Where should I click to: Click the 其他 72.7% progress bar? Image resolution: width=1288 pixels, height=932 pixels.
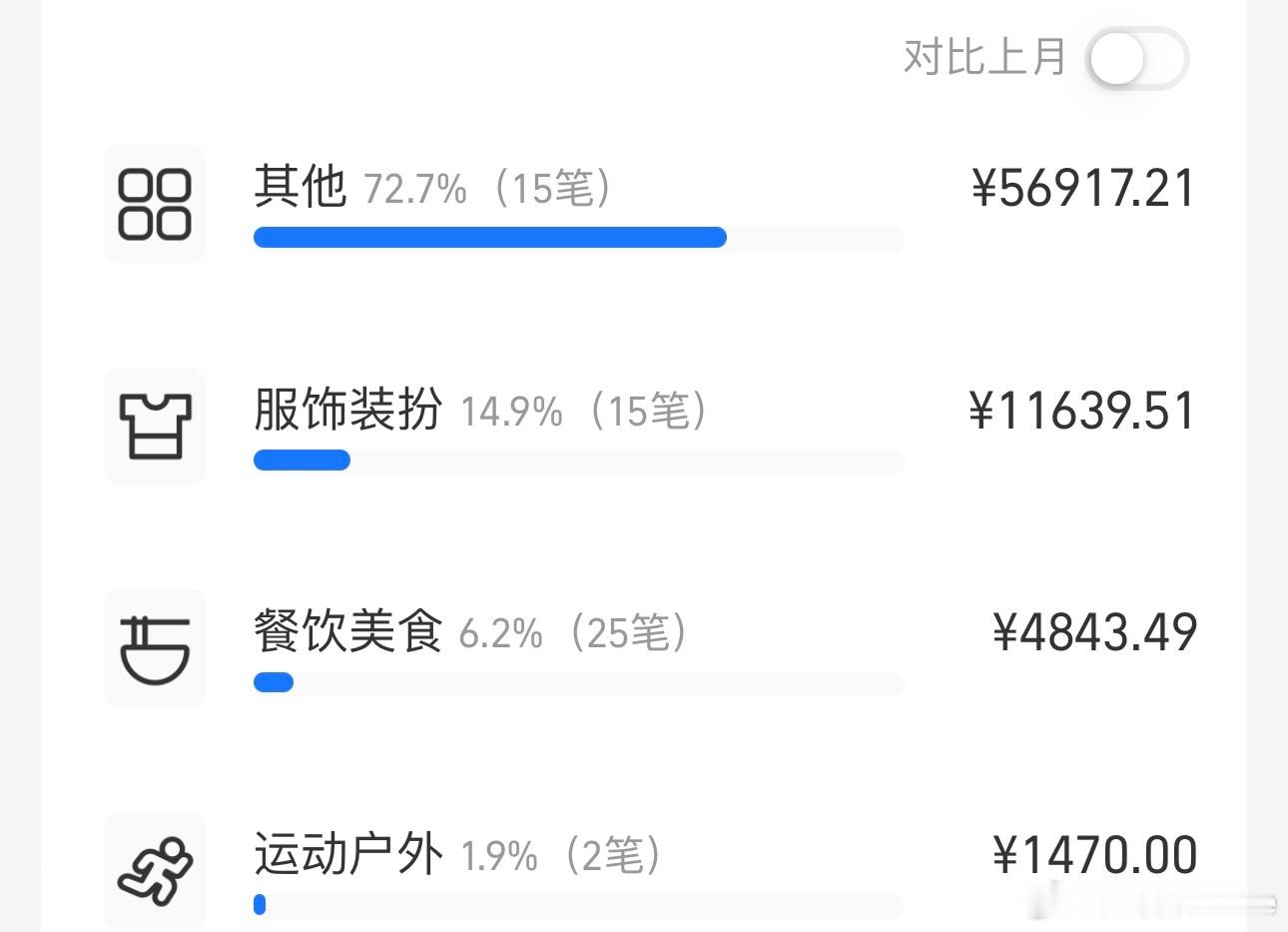point(579,238)
